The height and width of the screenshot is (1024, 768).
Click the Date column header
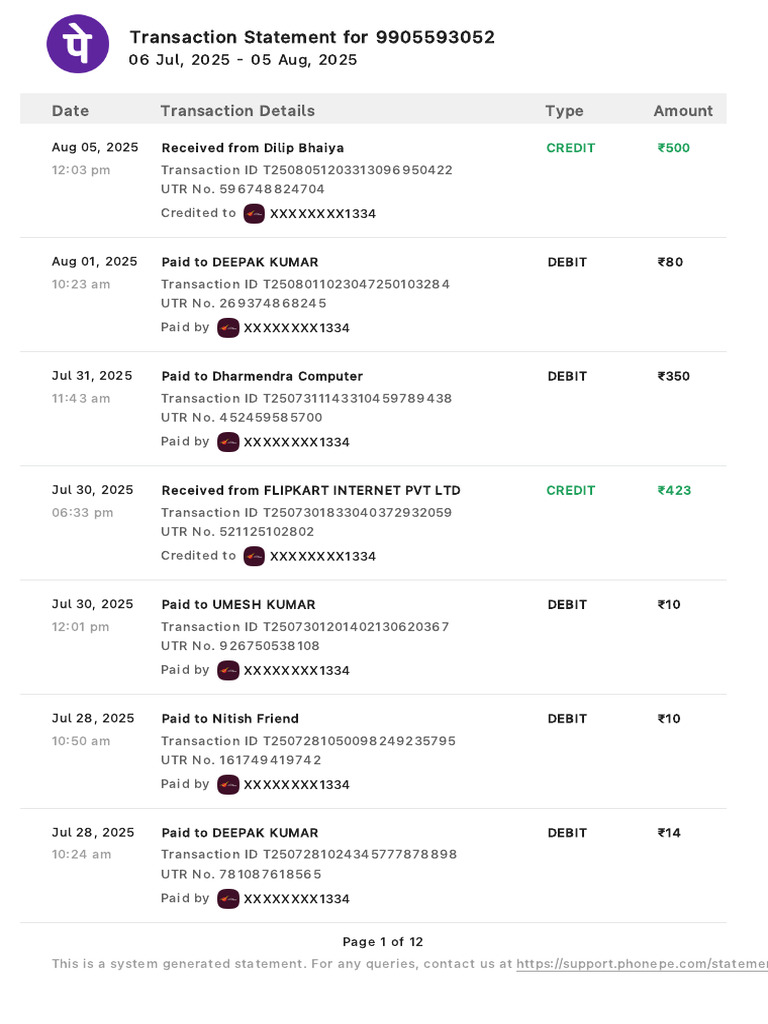(x=70, y=111)
